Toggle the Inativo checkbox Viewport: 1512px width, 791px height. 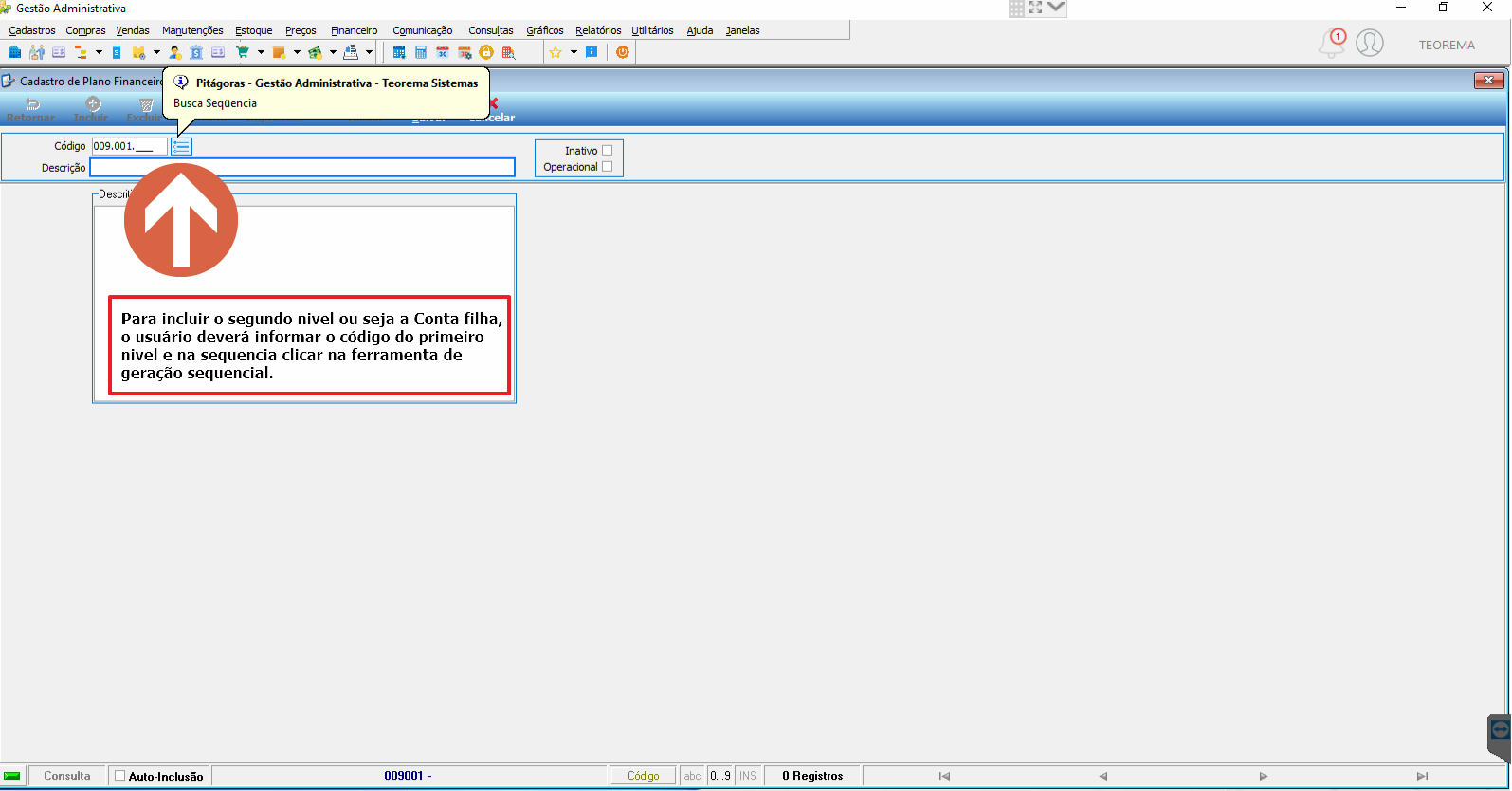[x=608, y=150]
